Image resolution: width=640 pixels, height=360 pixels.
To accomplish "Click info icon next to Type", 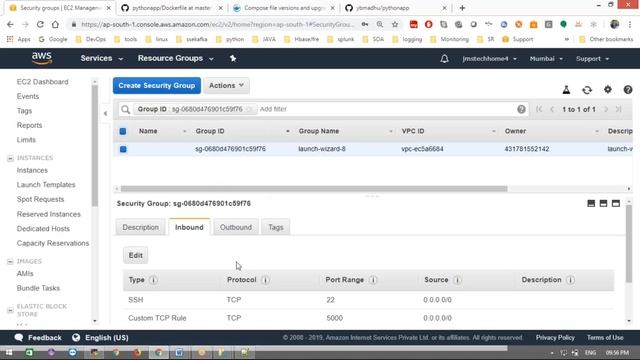I will click(153, 280).
